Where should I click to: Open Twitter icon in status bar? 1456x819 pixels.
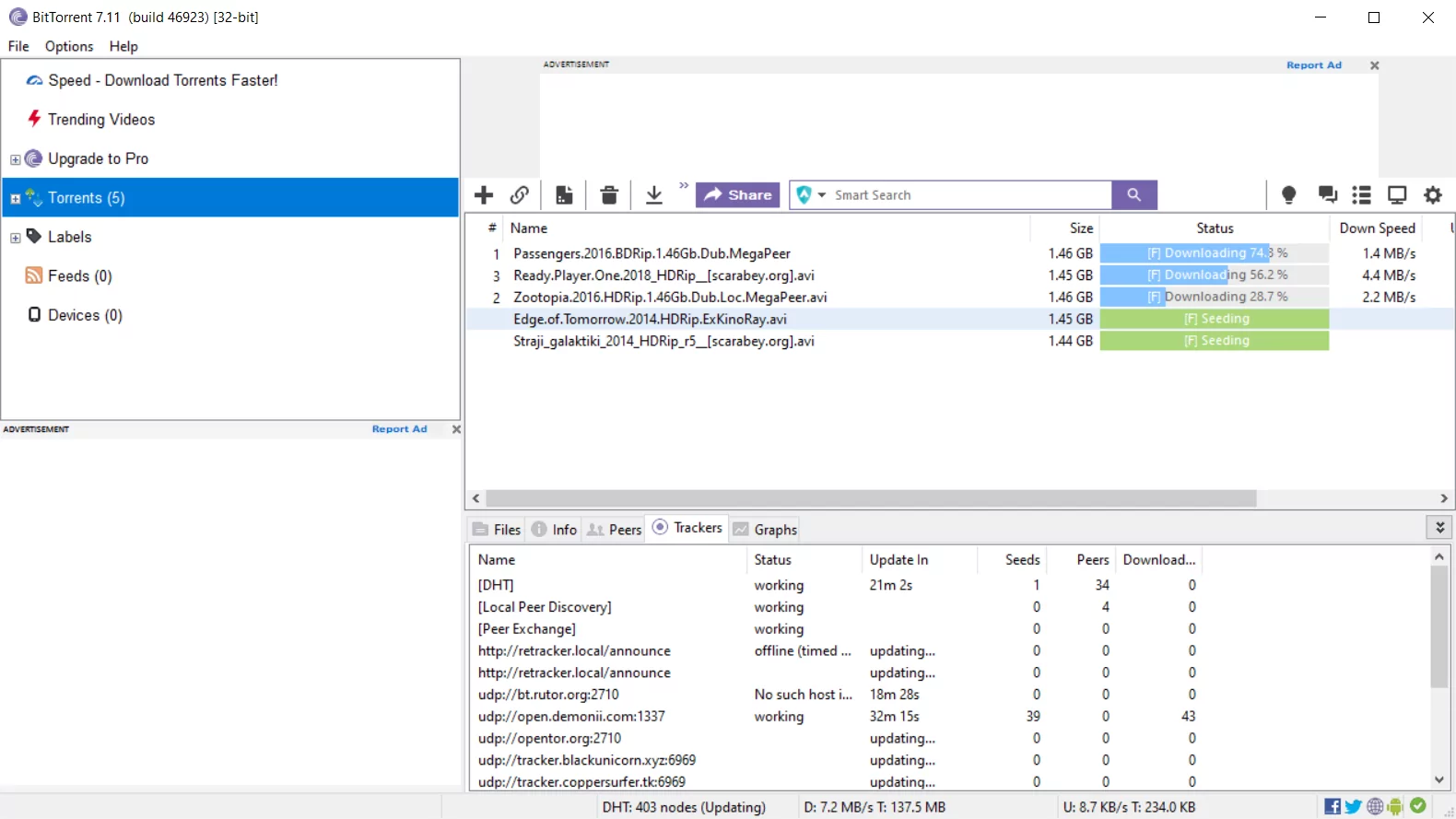(1354, 807)
